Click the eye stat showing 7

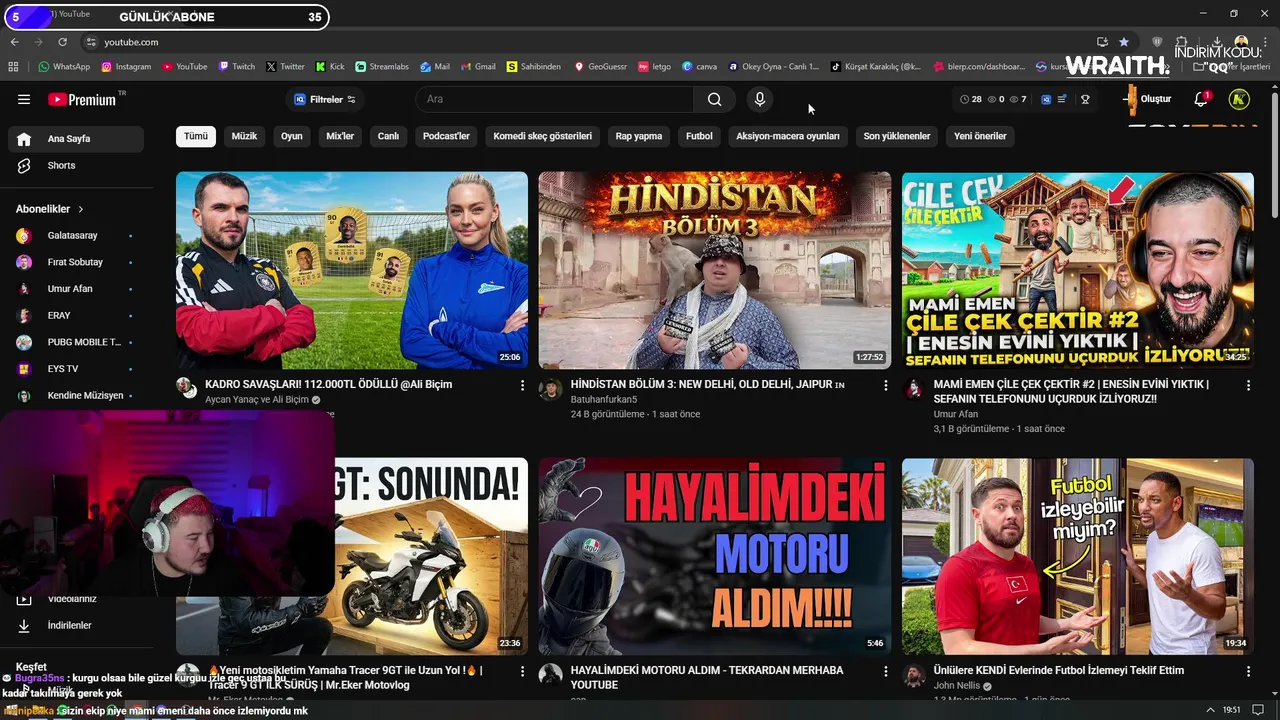click(1018, 99)
